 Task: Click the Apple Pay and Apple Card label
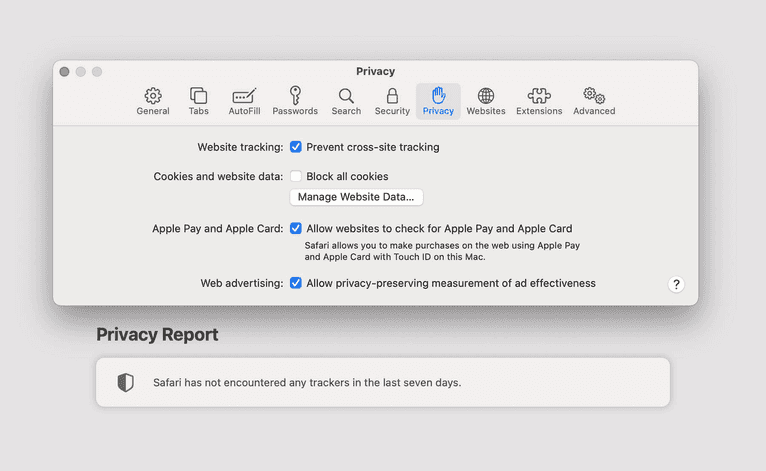[x=217, y=229]
